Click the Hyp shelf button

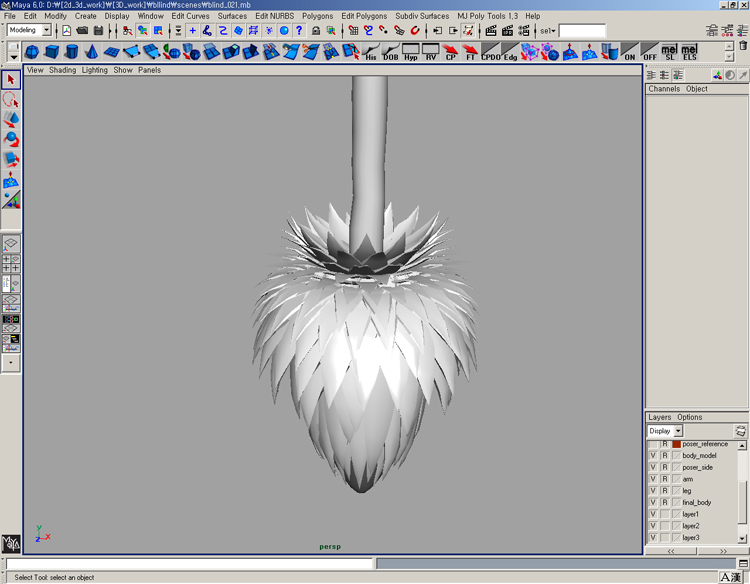click(x=410, y=52)
